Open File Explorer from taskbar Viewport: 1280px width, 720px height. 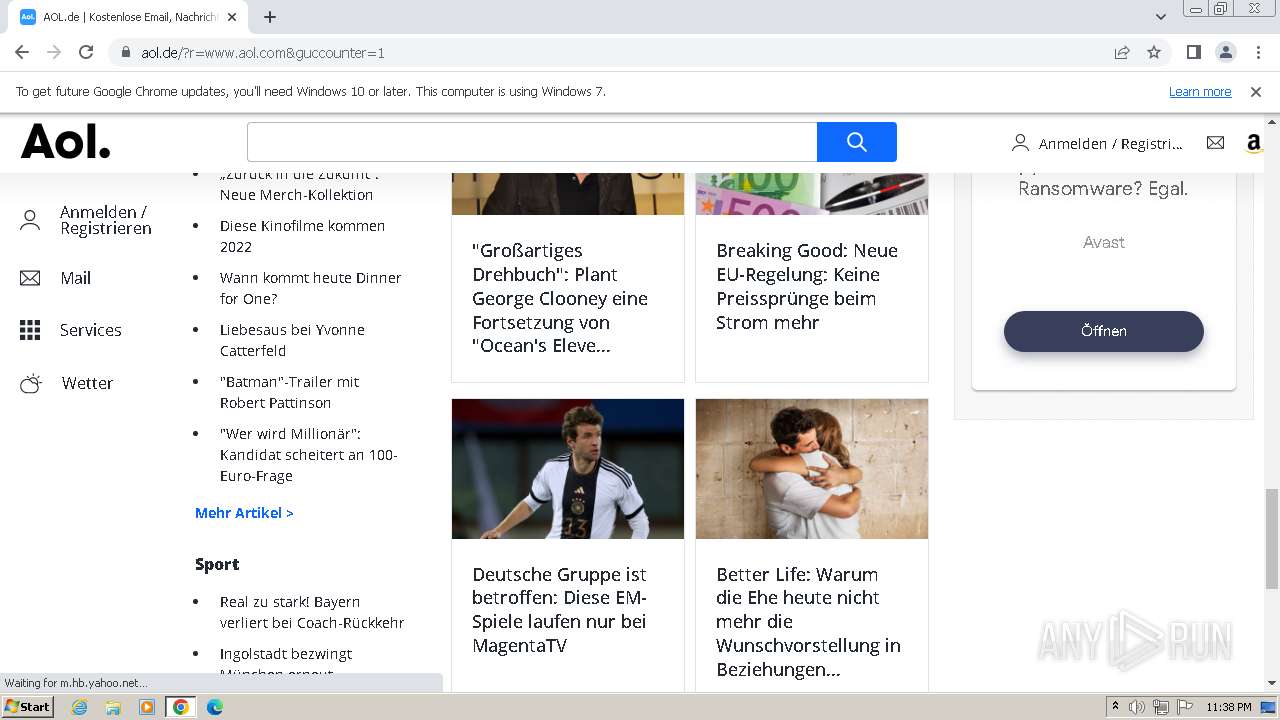[x=113, y=707]
